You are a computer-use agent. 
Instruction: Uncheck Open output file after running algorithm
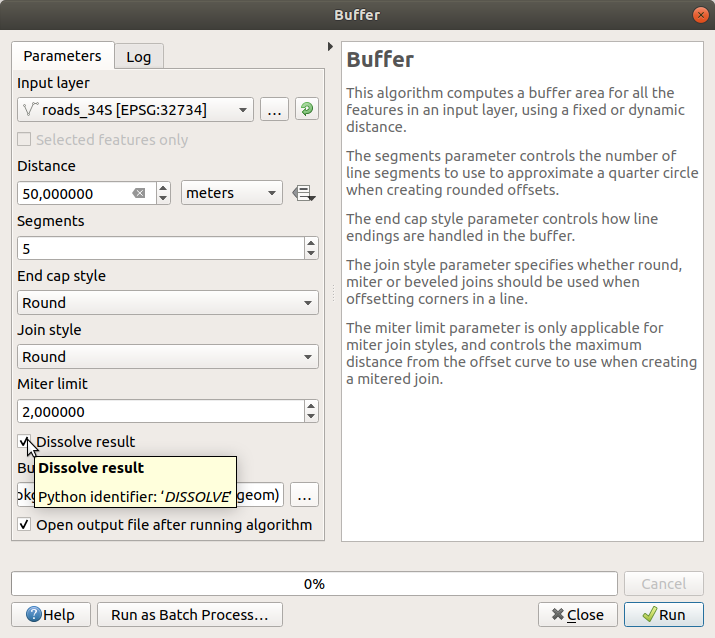pyautogui.click(x=25, y=525)
